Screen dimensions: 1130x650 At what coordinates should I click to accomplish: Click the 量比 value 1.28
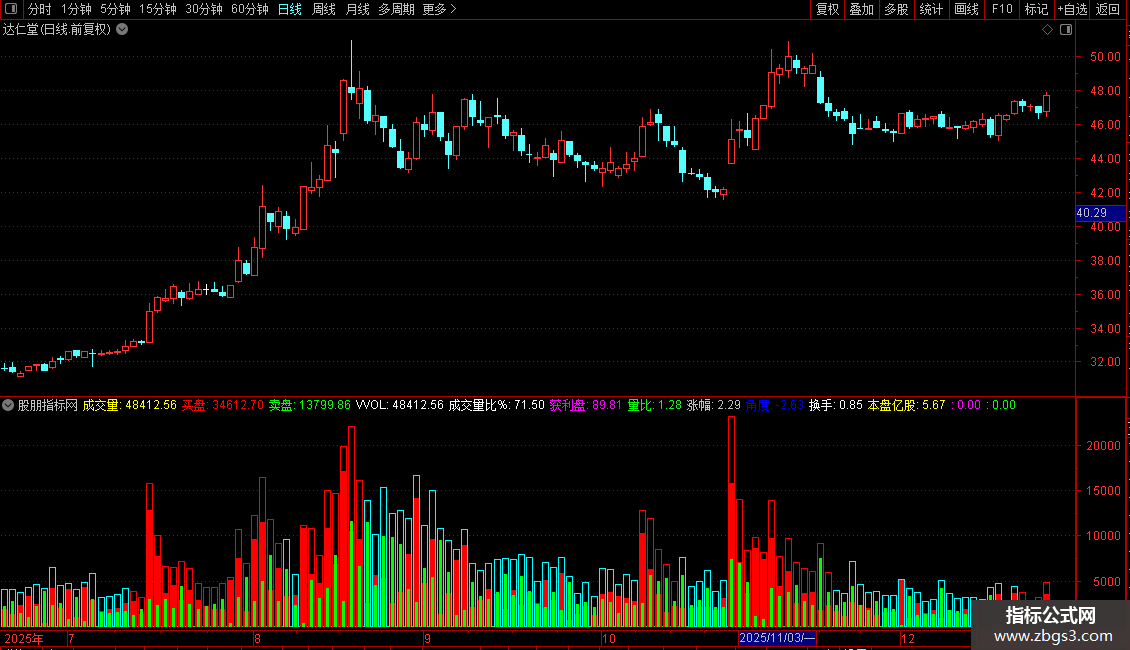pyautogui.click(x=669, y=405)
